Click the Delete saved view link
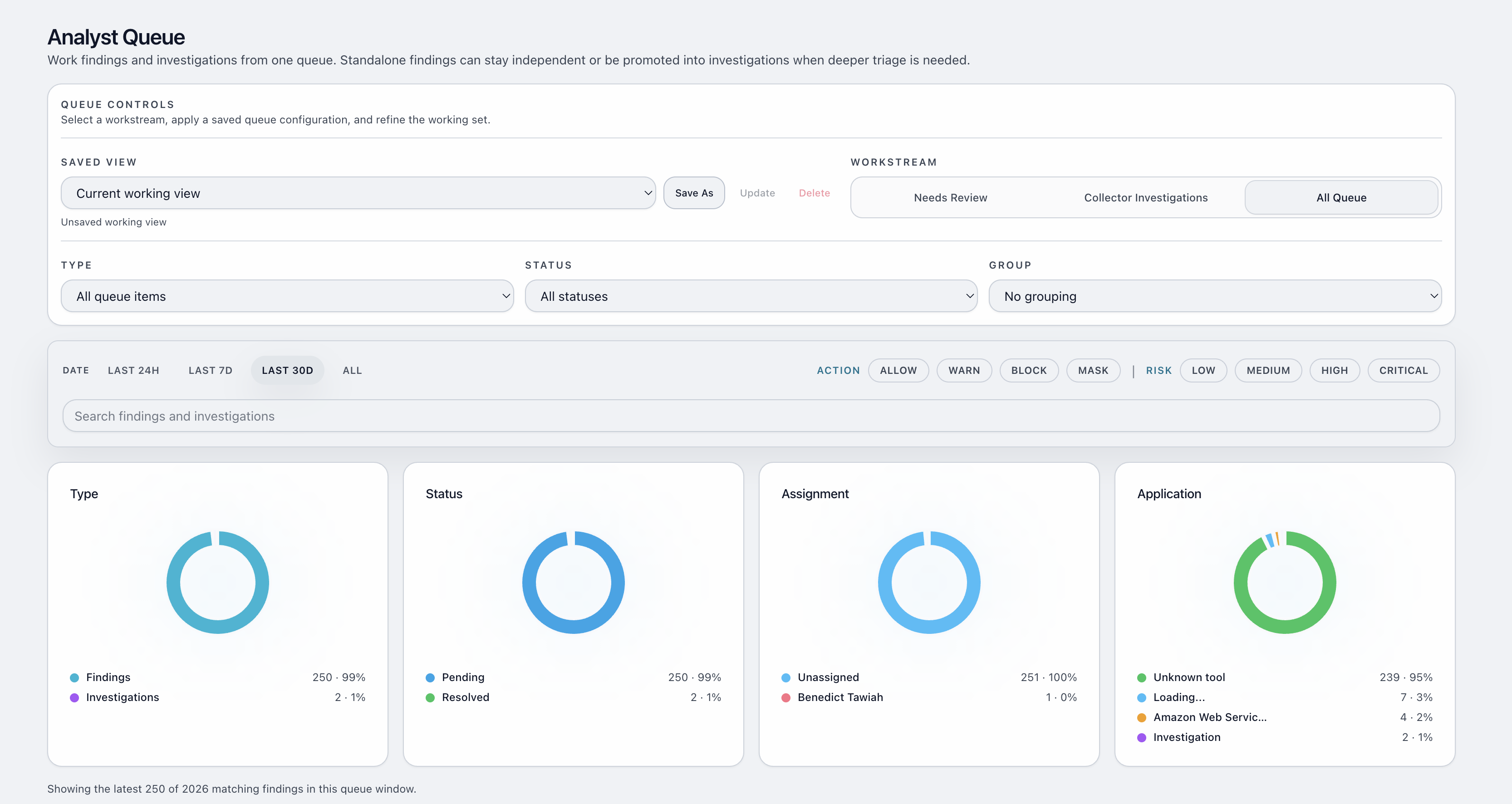1512x804 pixels. pyautogui.click(x=814, y=193)
